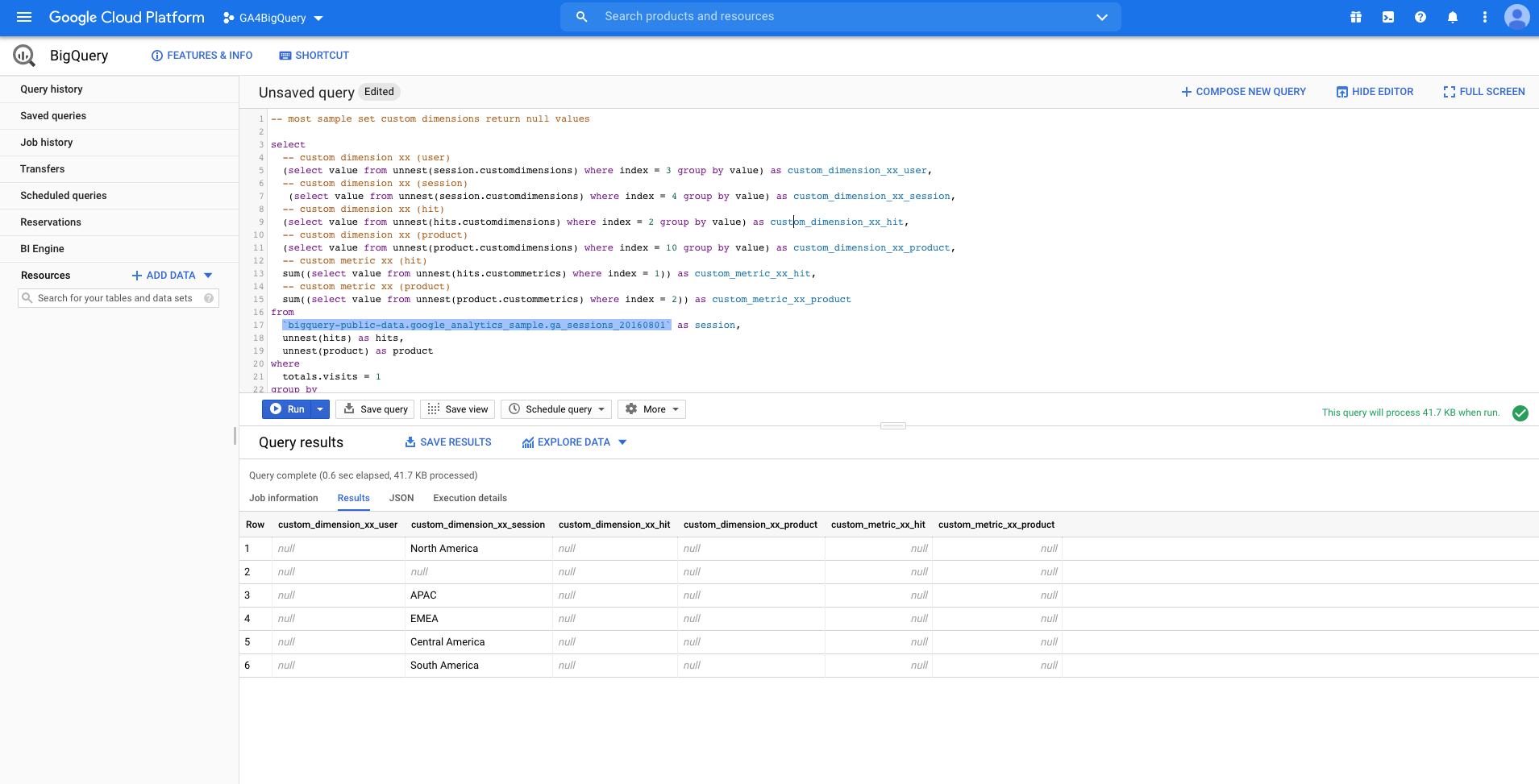Click SAVE RESULTS
Image resolution: width=1539 pixels, height=784 pixels.
pyautogui.click(x=448, y=442)
